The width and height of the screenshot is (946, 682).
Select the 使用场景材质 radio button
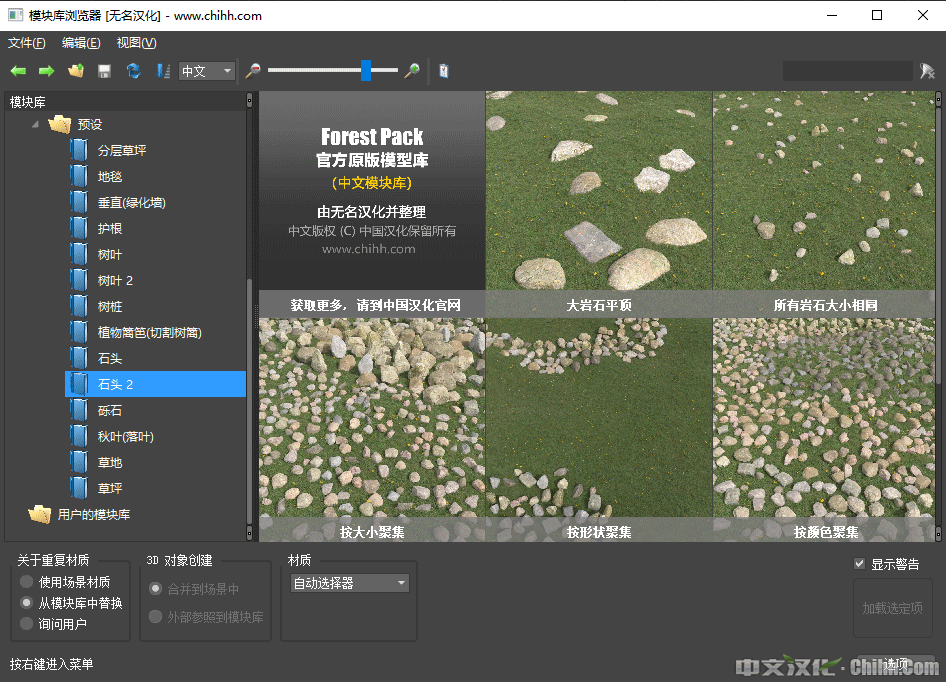[x=27, y=582]
